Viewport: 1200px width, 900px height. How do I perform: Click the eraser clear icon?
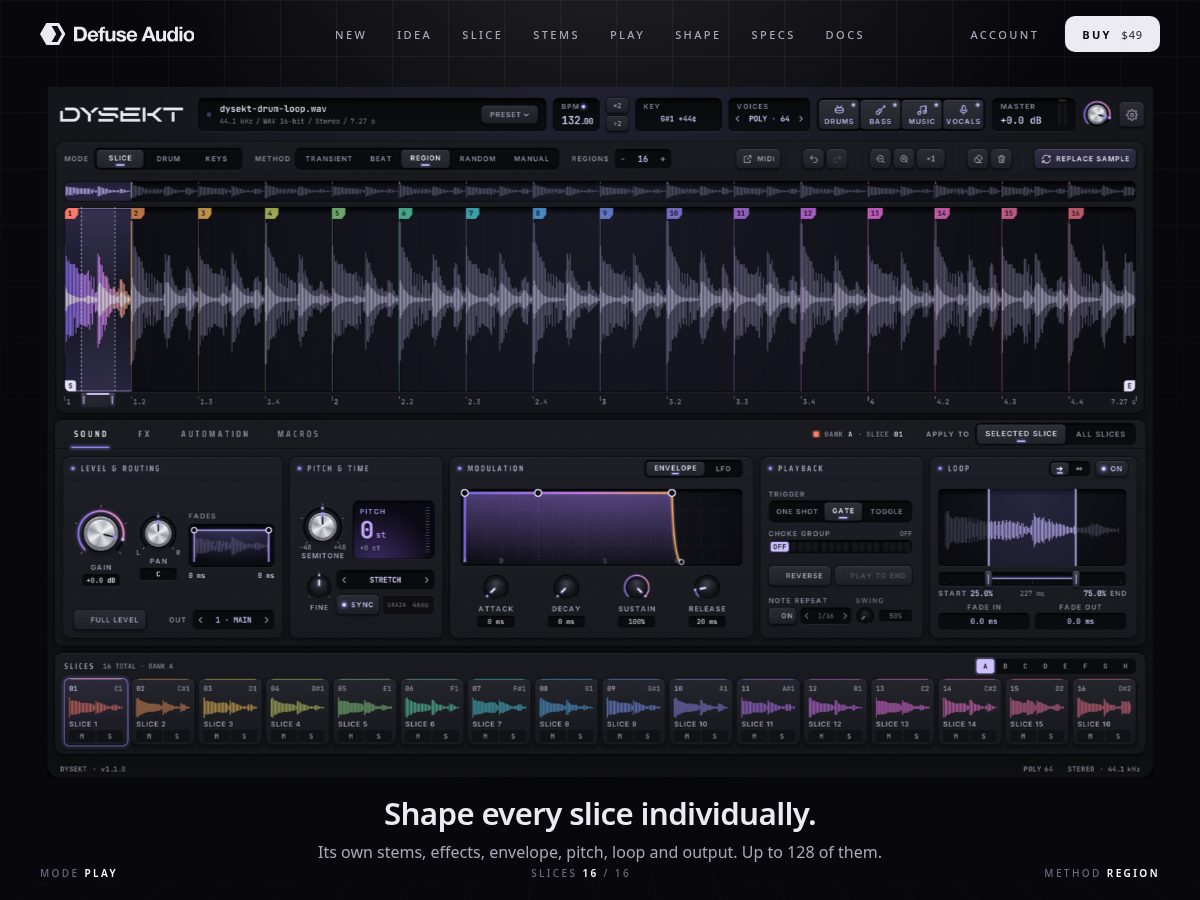[978, 158]
